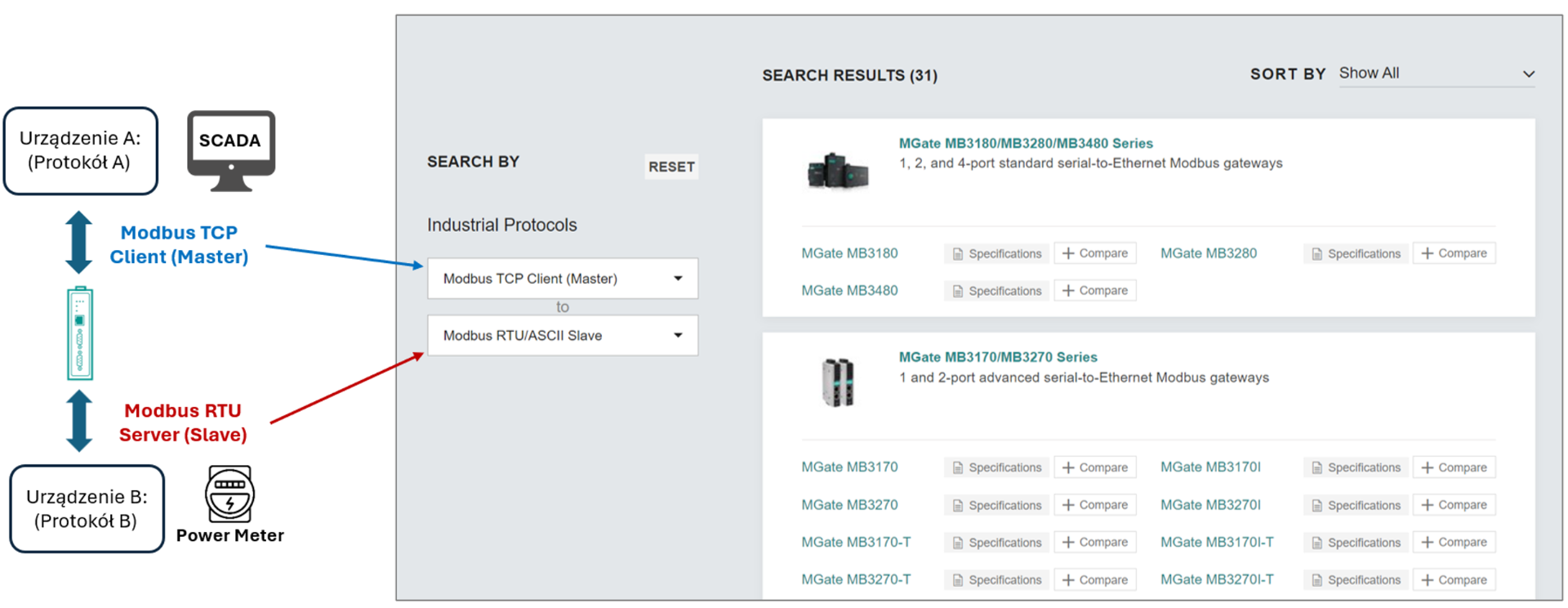The width and height of the screenshot is (1568, 608).
Task: Click the SCADA monitor icon
Action: 231,151
